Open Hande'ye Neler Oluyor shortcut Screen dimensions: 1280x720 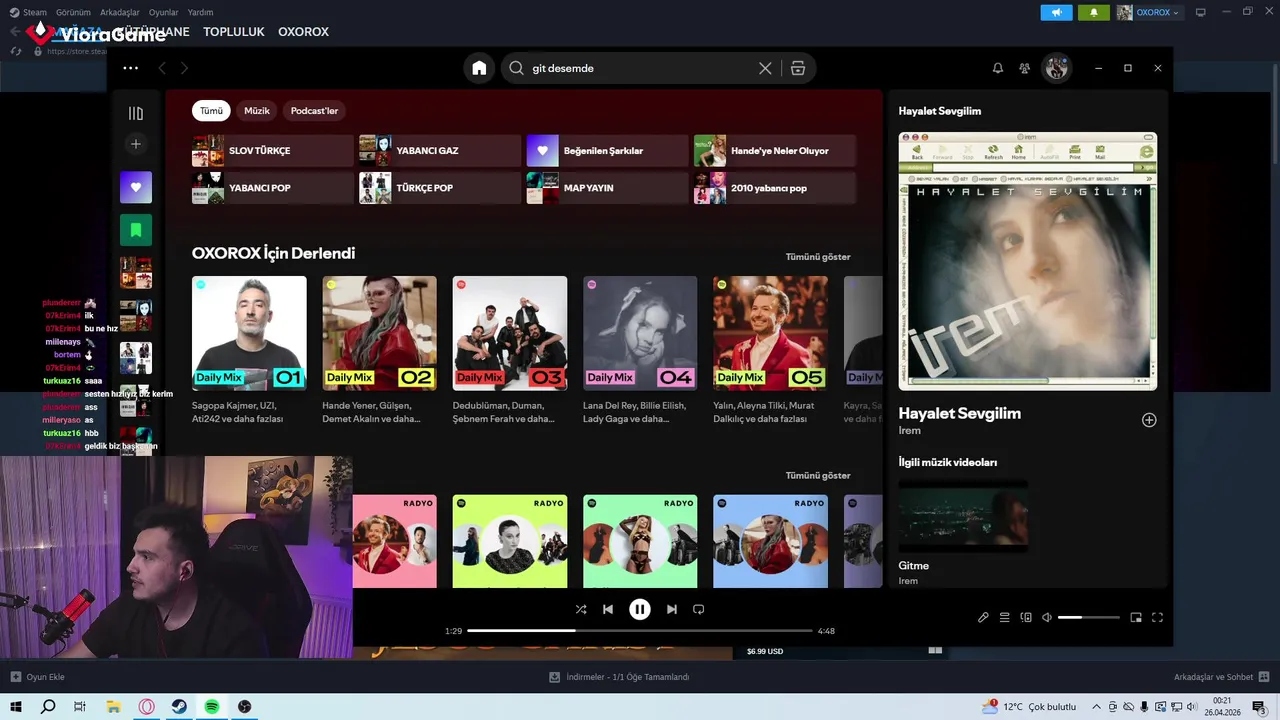775,151
